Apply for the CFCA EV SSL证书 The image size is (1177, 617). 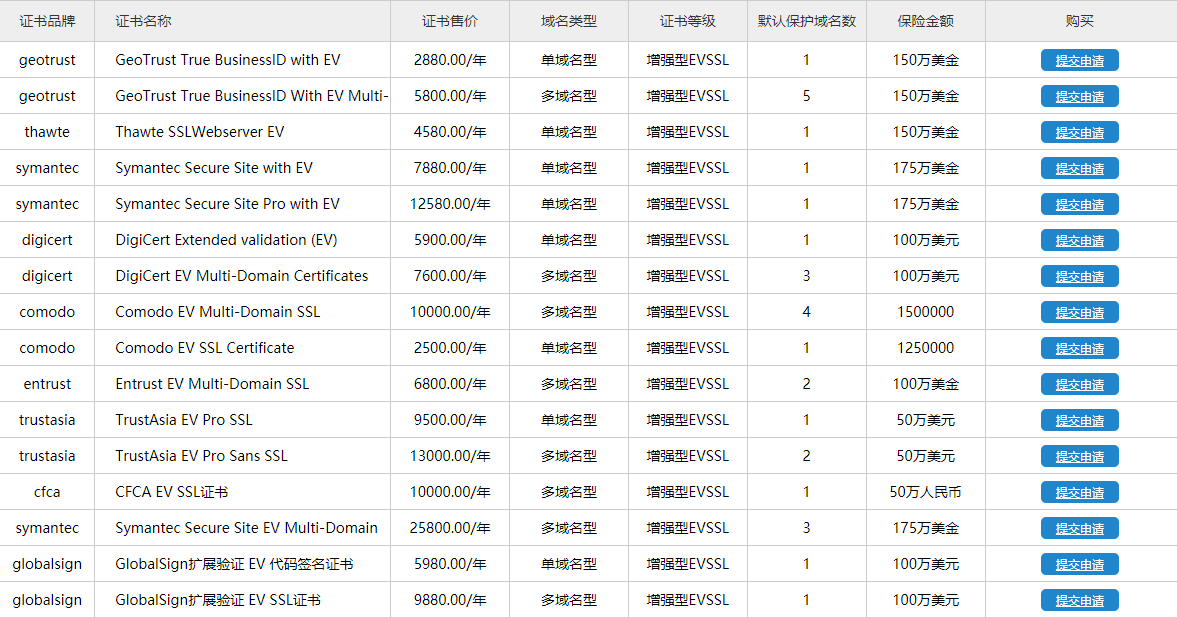[1079, 492]
